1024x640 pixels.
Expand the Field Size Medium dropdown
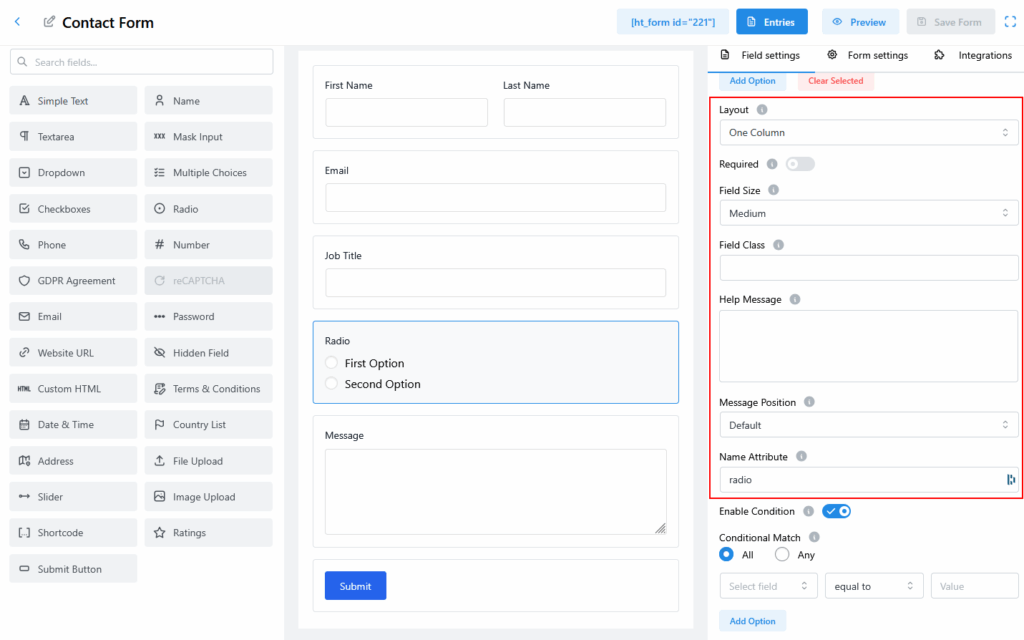point(868,213)
